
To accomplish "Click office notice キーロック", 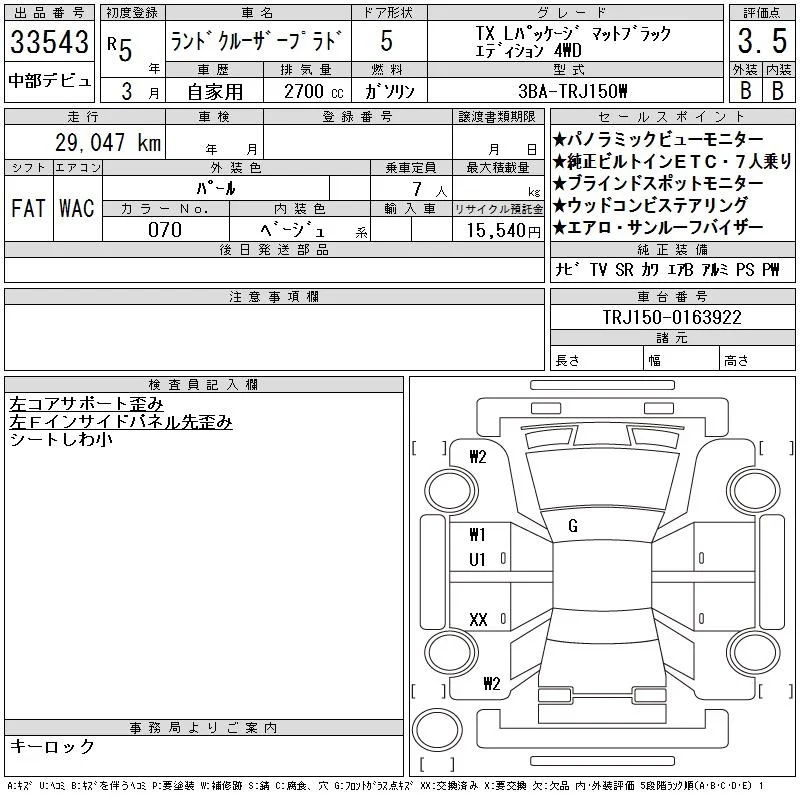I will click(52, 746).
